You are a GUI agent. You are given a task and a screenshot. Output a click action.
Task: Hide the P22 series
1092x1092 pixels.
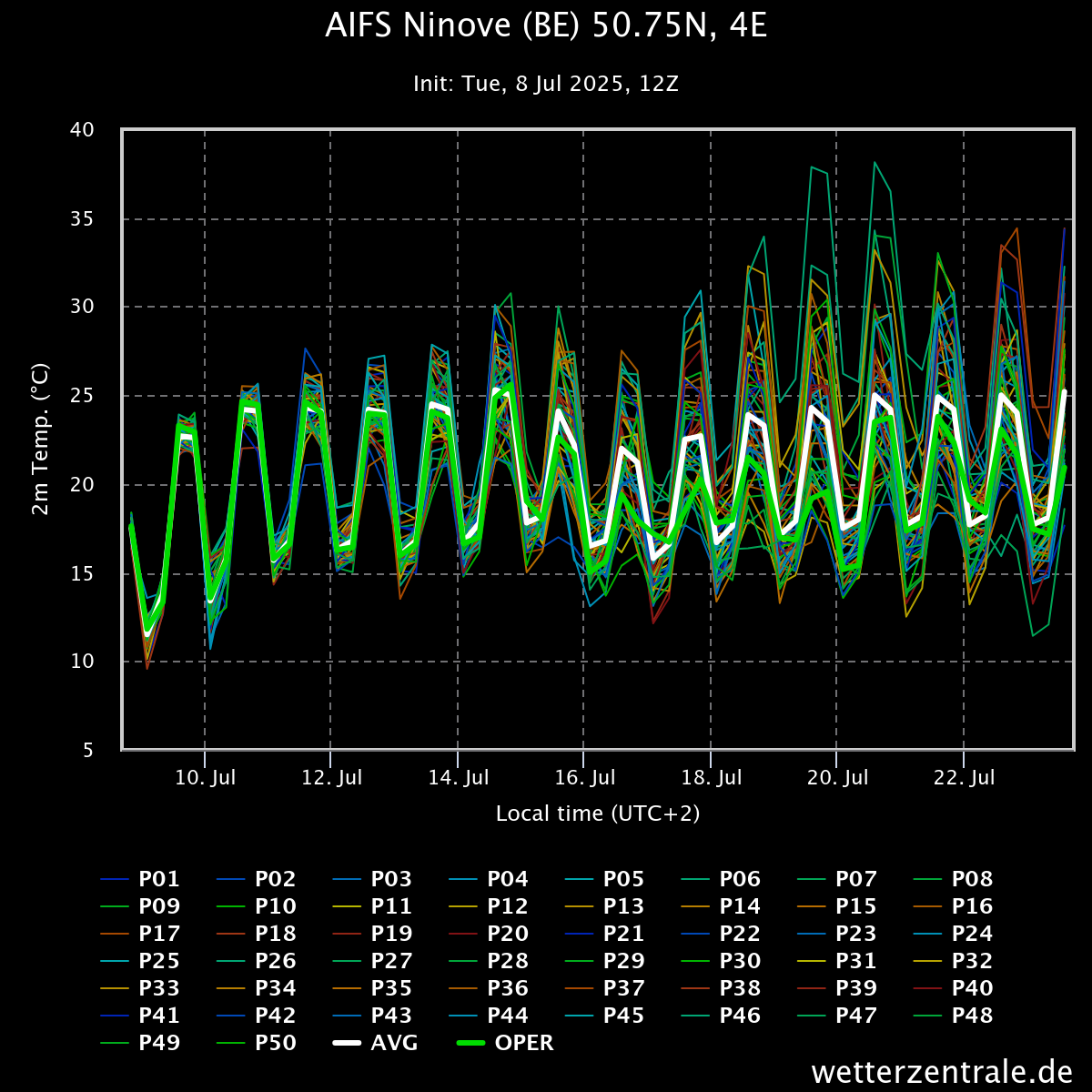[x=722, y=934]
